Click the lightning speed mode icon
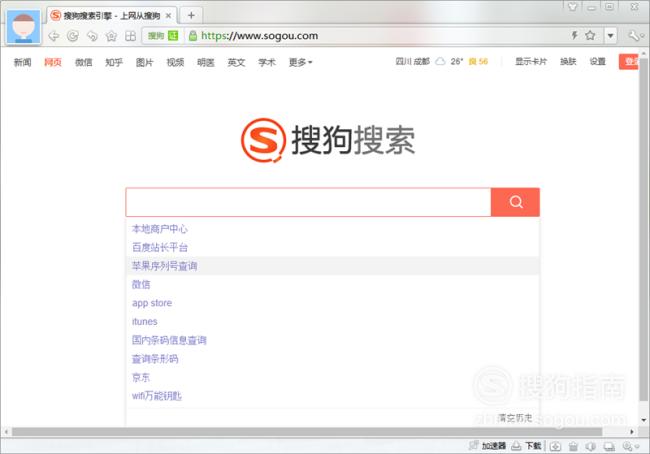This screenshot has width=650, height=454. pyautogui.click(x=575, y=35)
